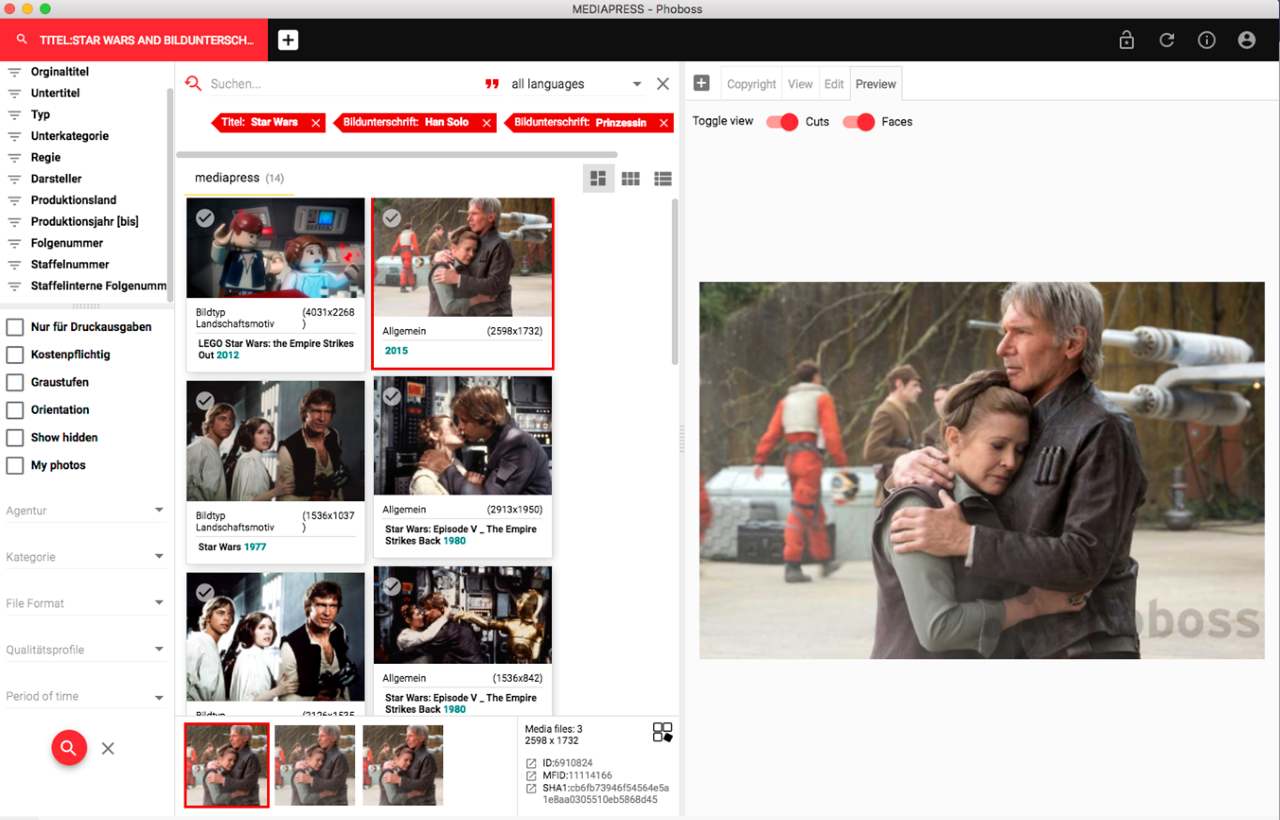
Task: Click the 2015 year on selected card
Action: pos(396,351)
